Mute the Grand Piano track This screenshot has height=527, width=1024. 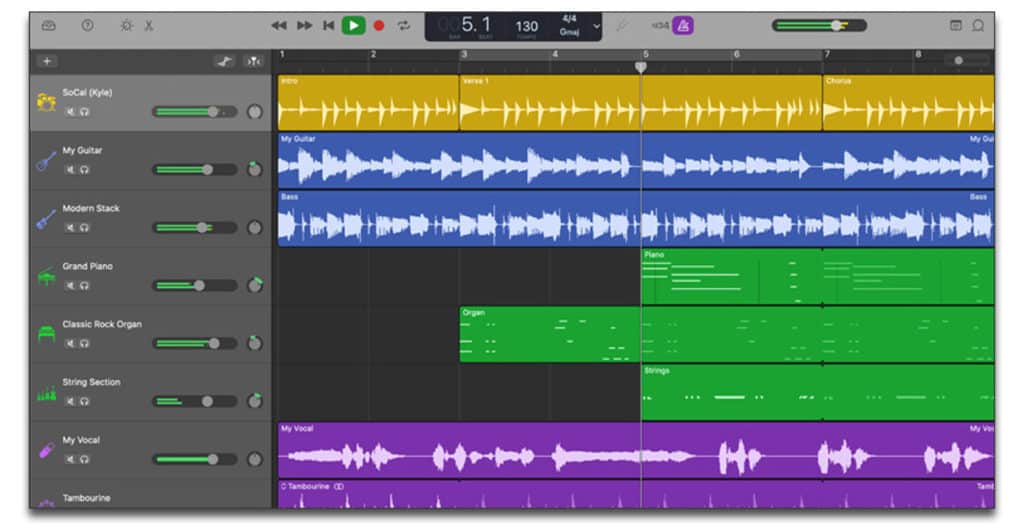70,286
